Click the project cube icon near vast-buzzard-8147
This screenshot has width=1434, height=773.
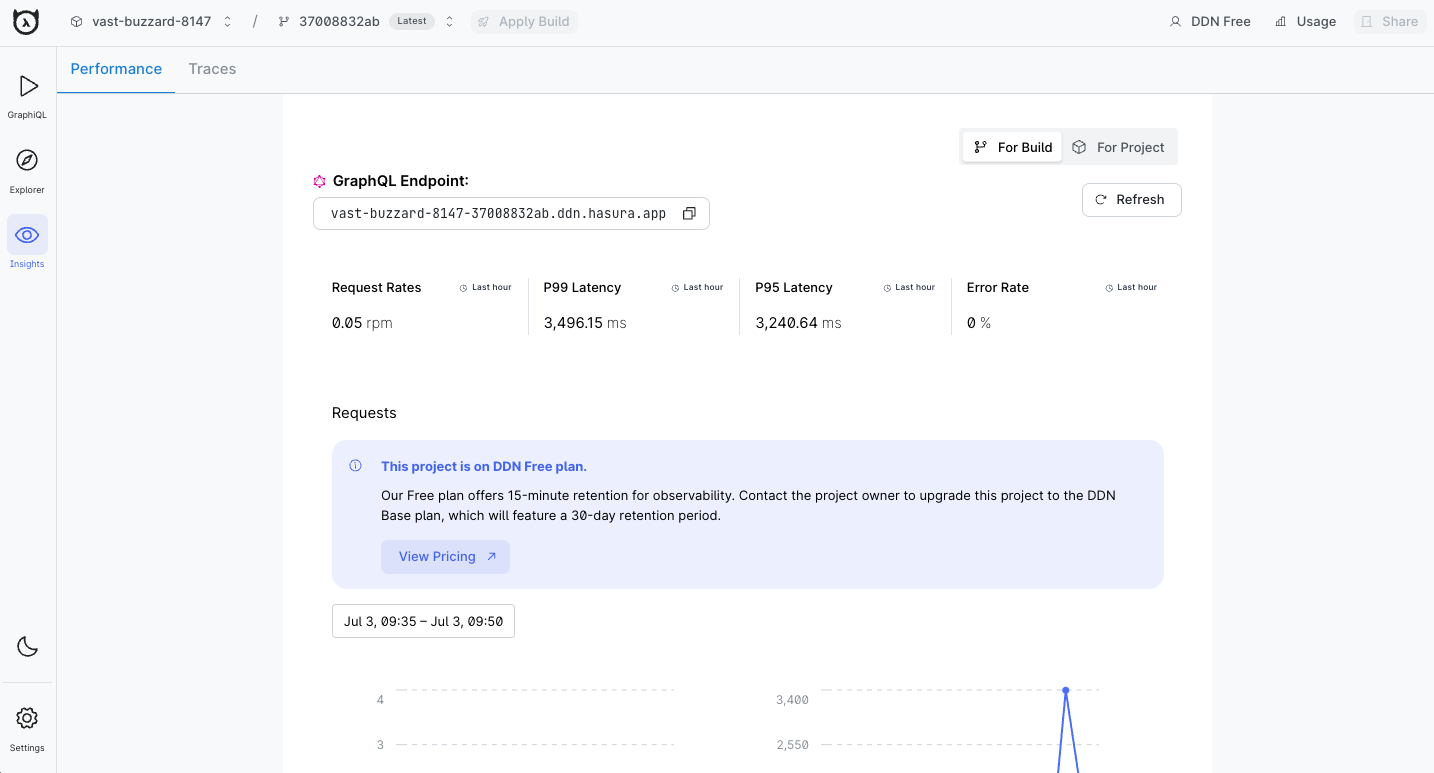coord(77,21)
